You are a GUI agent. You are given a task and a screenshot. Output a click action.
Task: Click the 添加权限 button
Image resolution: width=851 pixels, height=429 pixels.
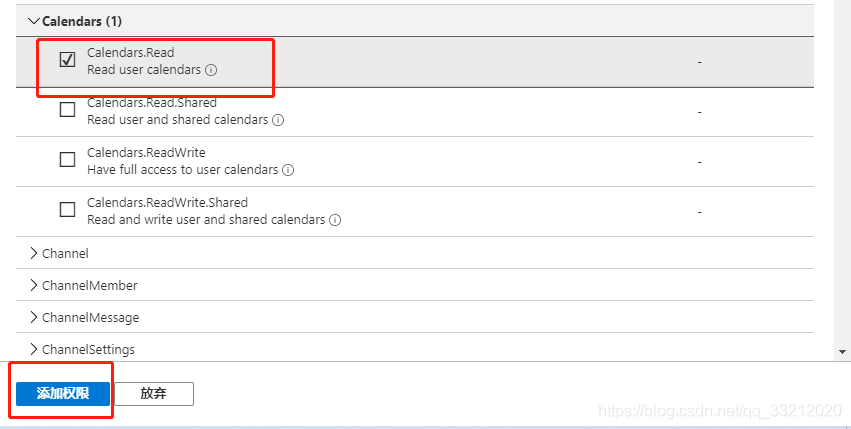pos(63,394)
